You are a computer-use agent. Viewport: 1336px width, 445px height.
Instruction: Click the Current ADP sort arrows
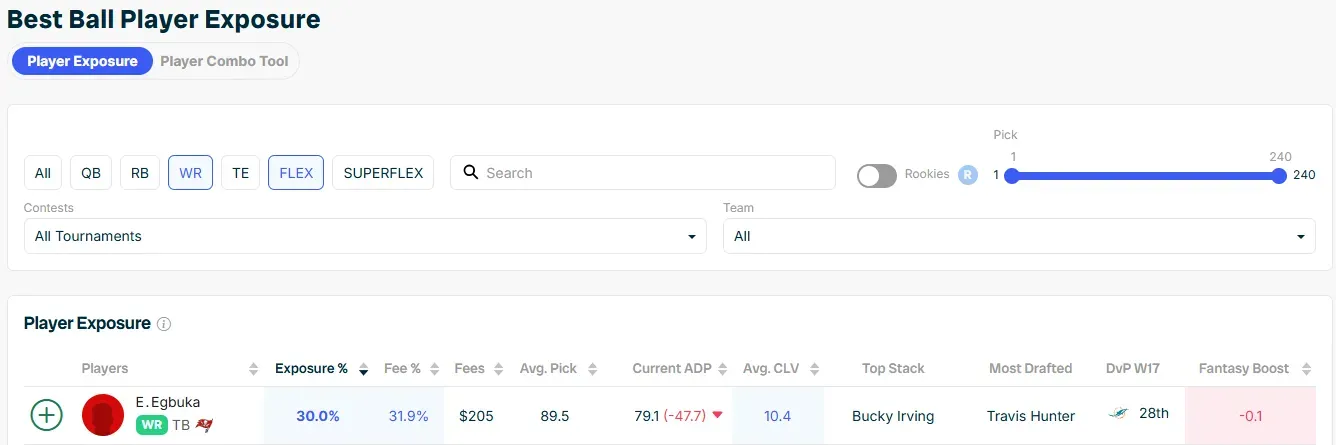coord(722,369)
